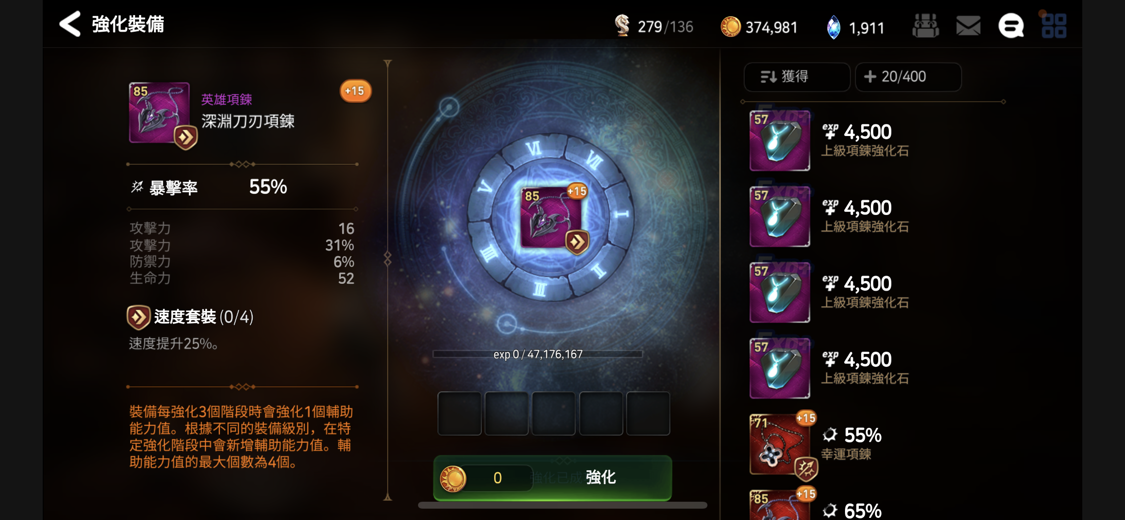Viewport: 1125px width, 520px height.
Task: Tap the last empty material slot
Action: pyautogui.click(x=648, y=413)
